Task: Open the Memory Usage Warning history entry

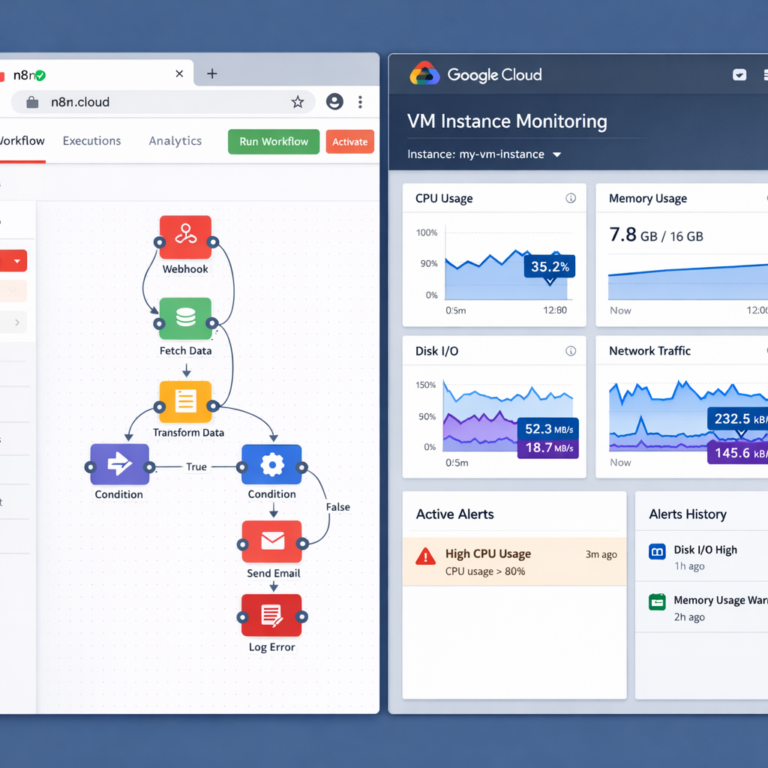Action: [701, 607]
